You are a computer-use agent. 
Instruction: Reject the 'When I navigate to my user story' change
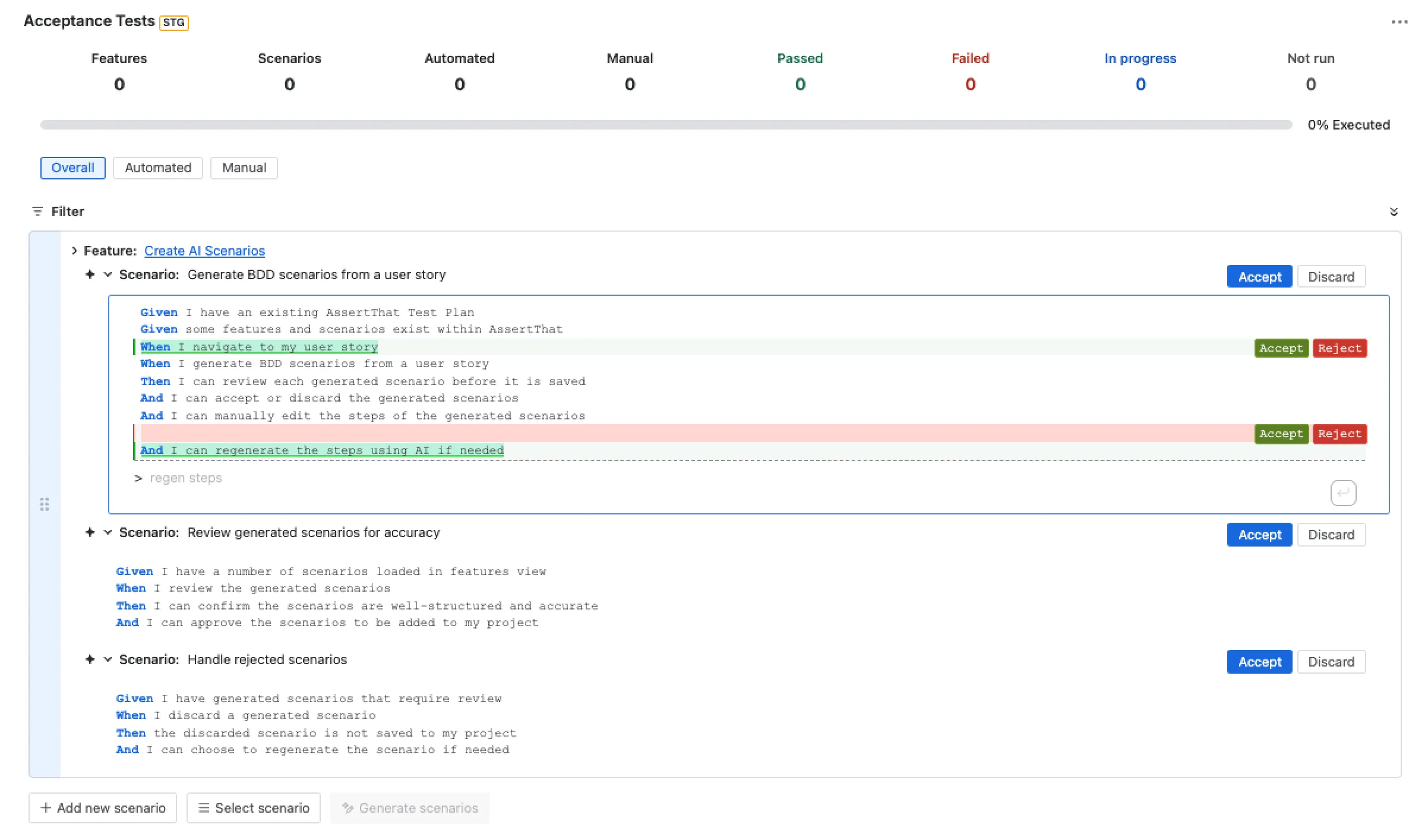coord(1339,348)
